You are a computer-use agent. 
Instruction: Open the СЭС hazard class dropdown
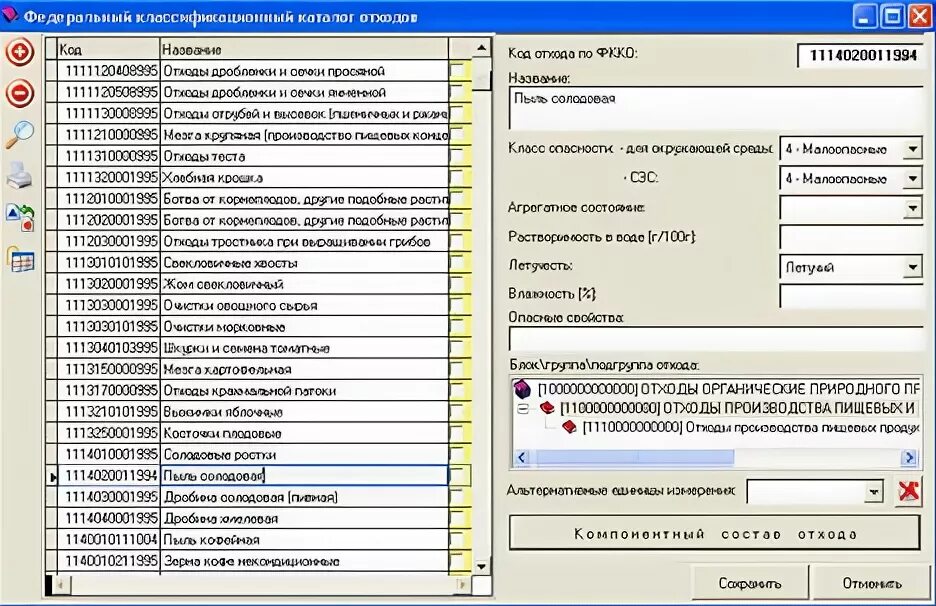click(912, 179)
